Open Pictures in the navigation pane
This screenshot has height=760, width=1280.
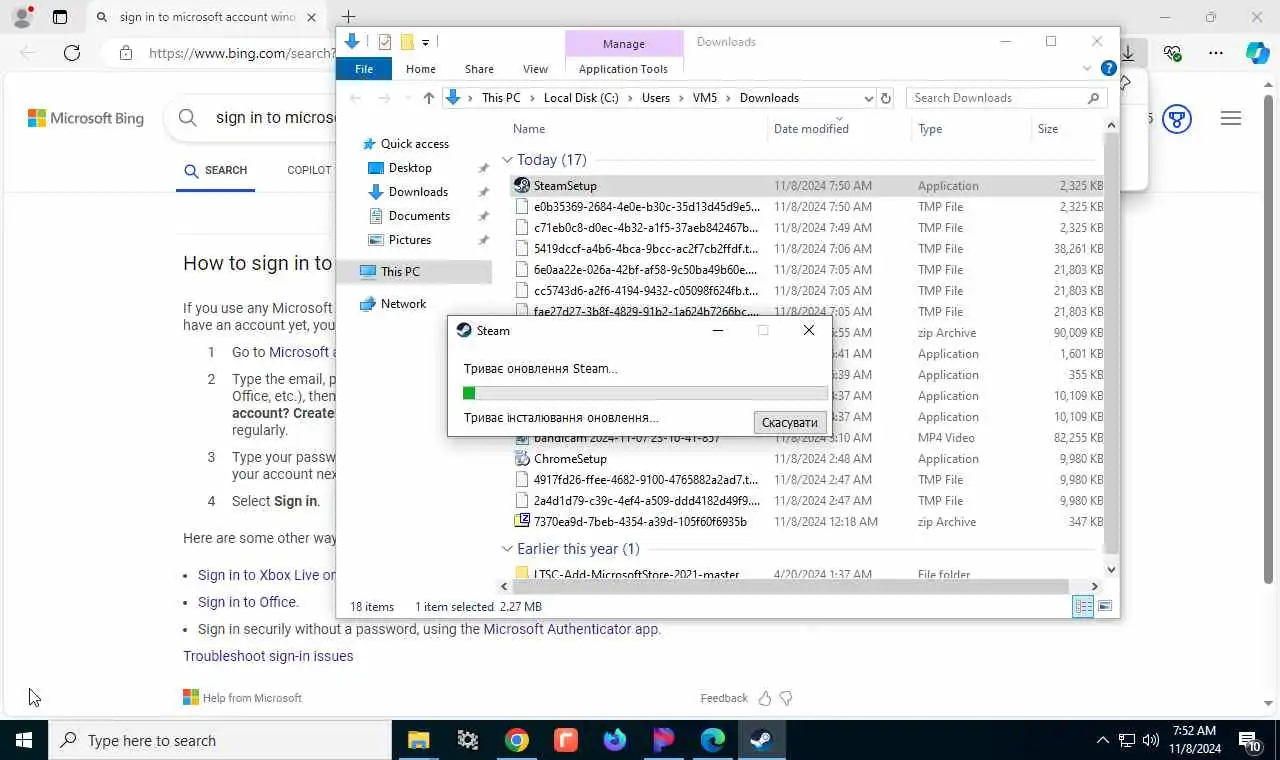pyautogui.click(x=410, y=240)
